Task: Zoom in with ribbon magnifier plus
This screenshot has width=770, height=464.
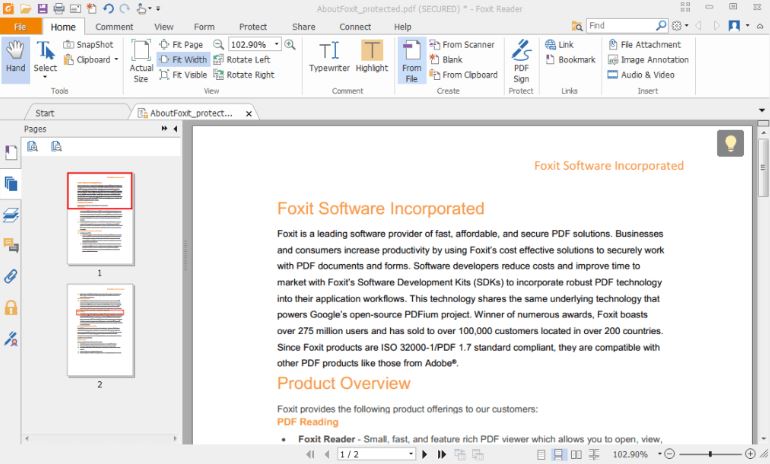Action: [x=290, y=45]
